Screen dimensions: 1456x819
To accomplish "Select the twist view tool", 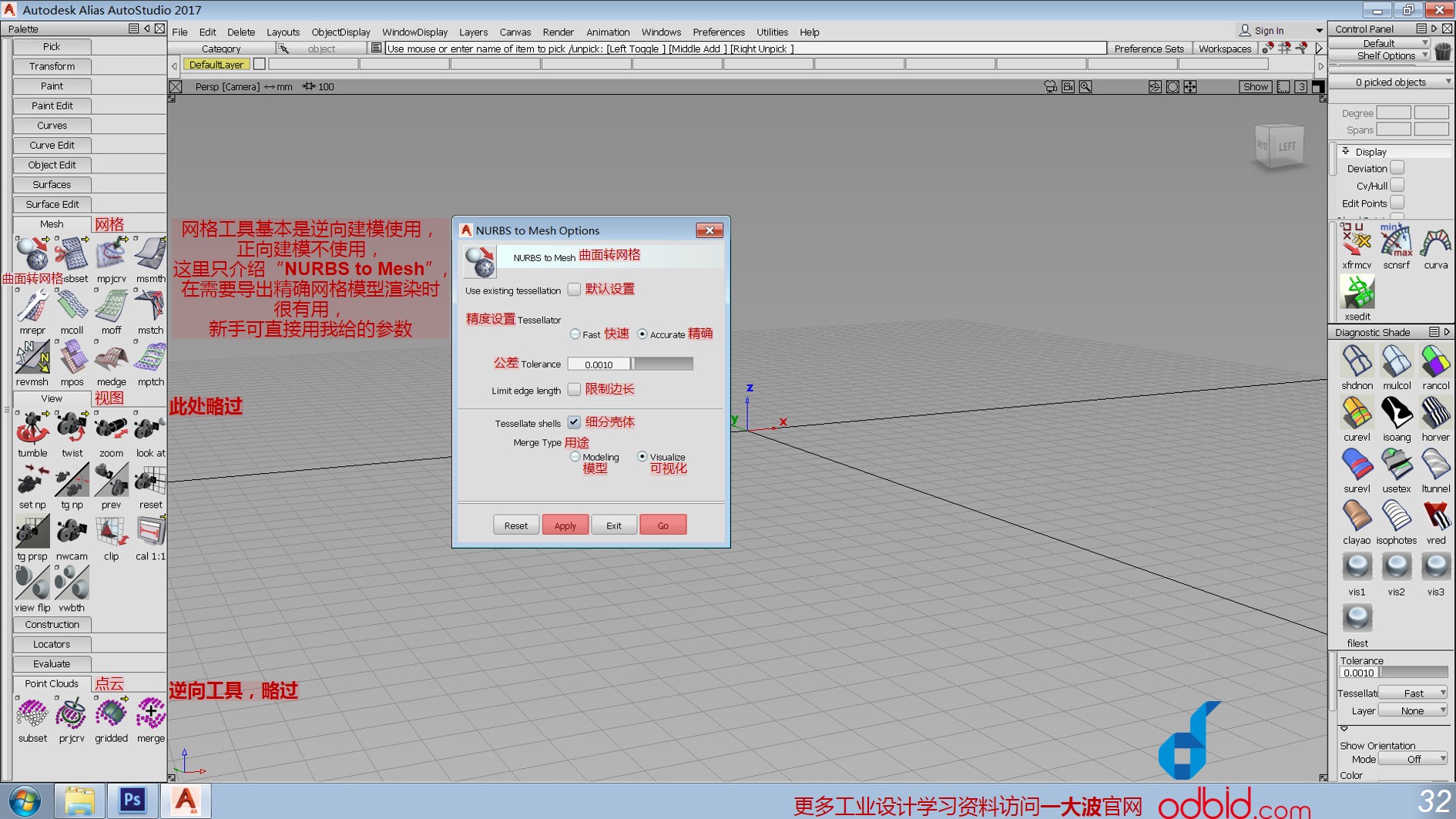I will pyautogui.click(x=72, y=428).
